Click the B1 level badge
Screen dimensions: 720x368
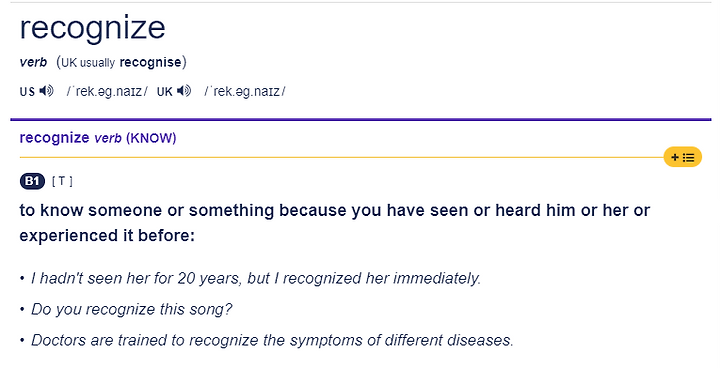(32, 181)
